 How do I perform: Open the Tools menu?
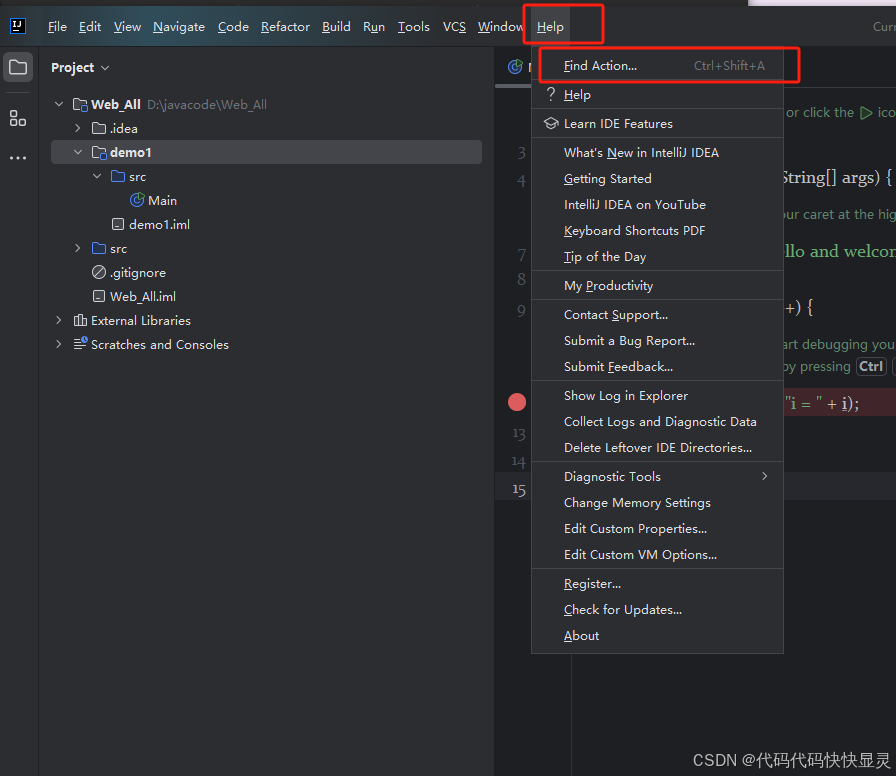pos(414,27)
